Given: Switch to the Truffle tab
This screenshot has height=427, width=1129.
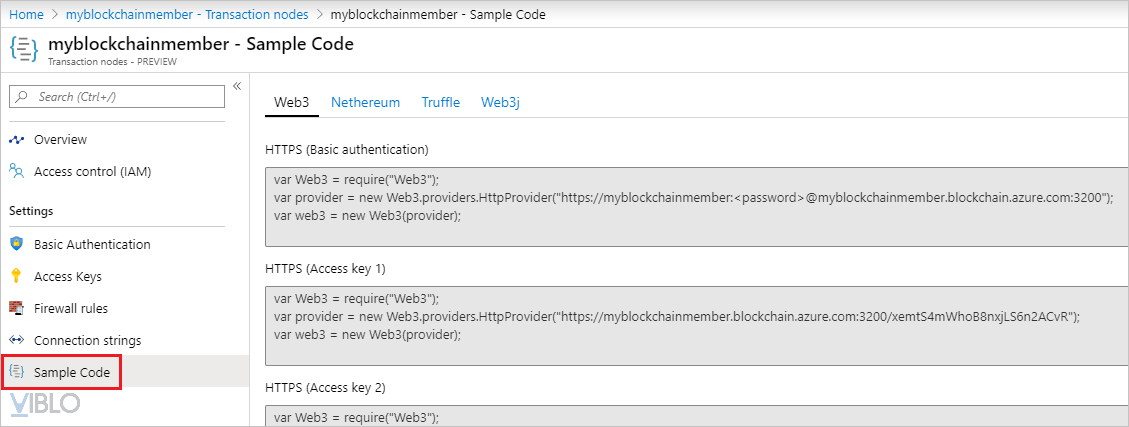Looking at the screenshot, I should [440, 102].
